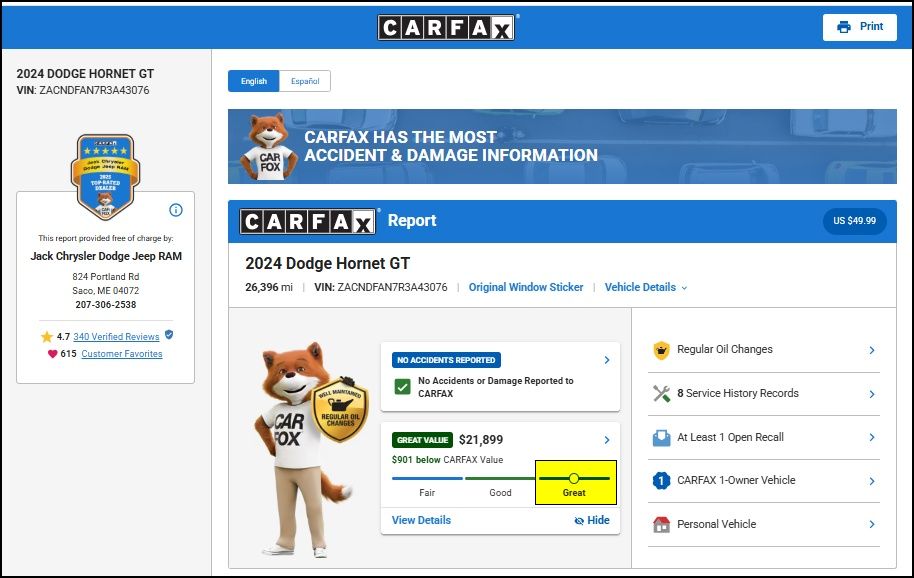Click the Well Maintained gold shield badge
The image size is (914, 578).
point(341,409)
